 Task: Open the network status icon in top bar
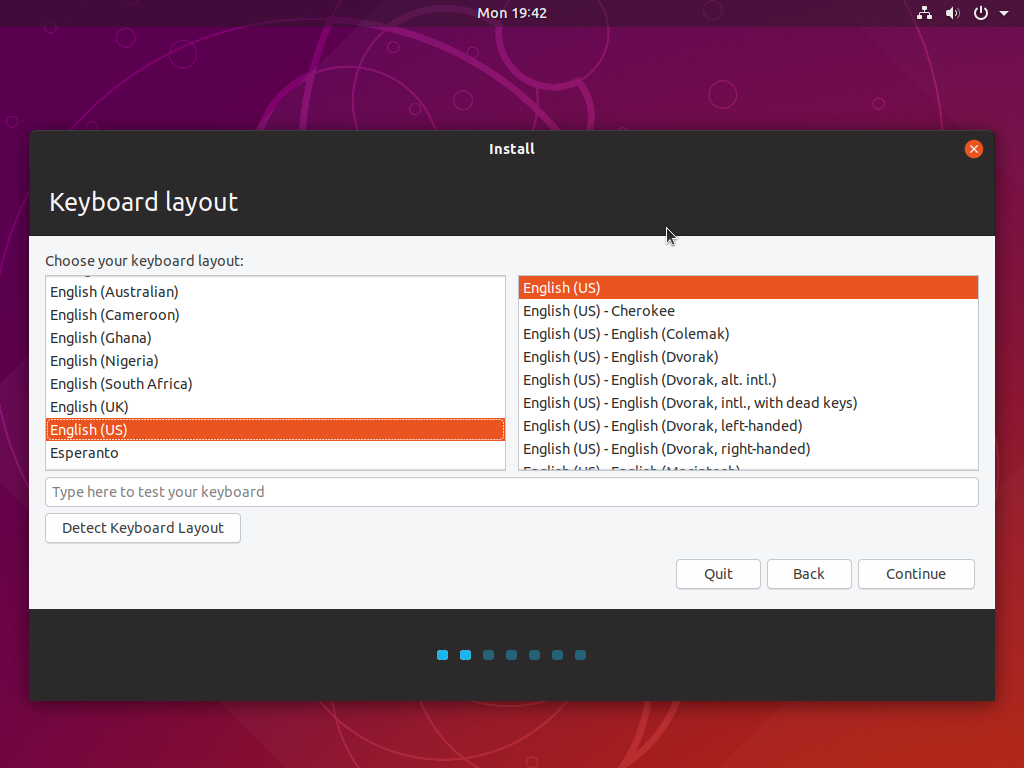924,13
